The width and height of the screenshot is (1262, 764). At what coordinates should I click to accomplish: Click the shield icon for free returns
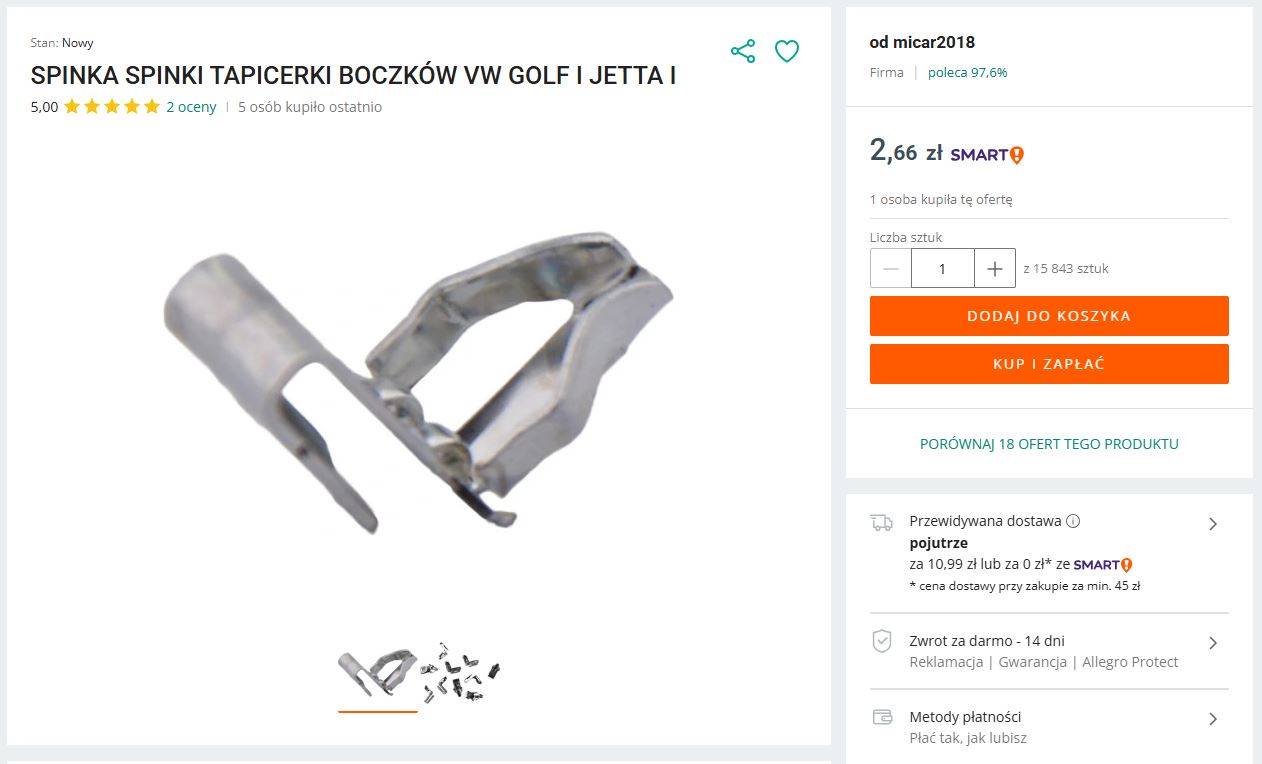(x=881, y=641)
